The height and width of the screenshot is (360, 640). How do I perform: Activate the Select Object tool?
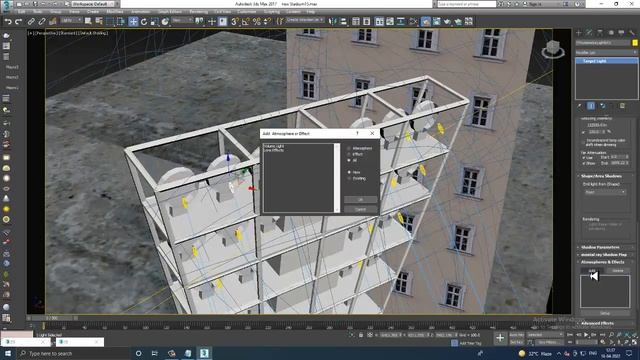88,21
